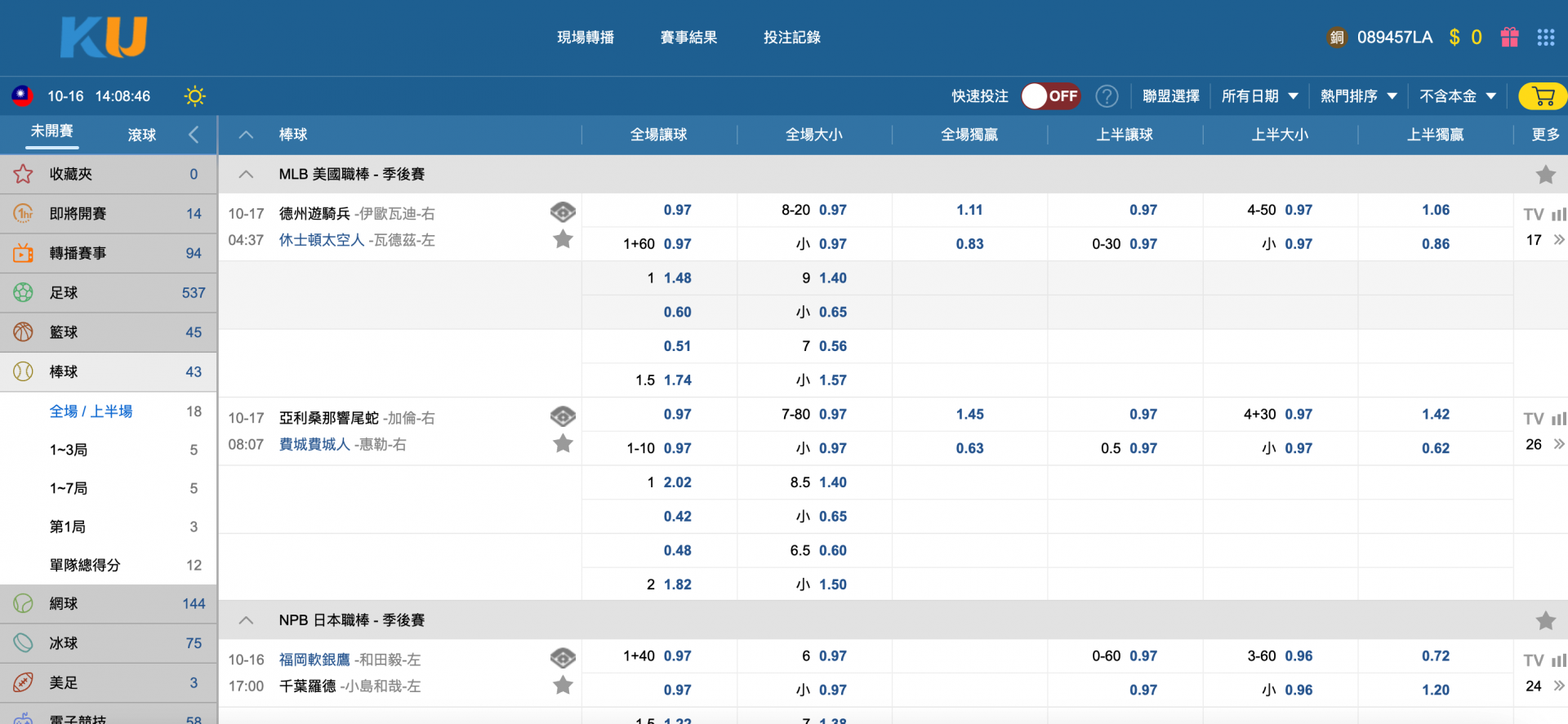Expand 24 more markets for 福岡軟銀鷹
The height and width of the screenshot is (724, 1568).
coord(1545,686)
